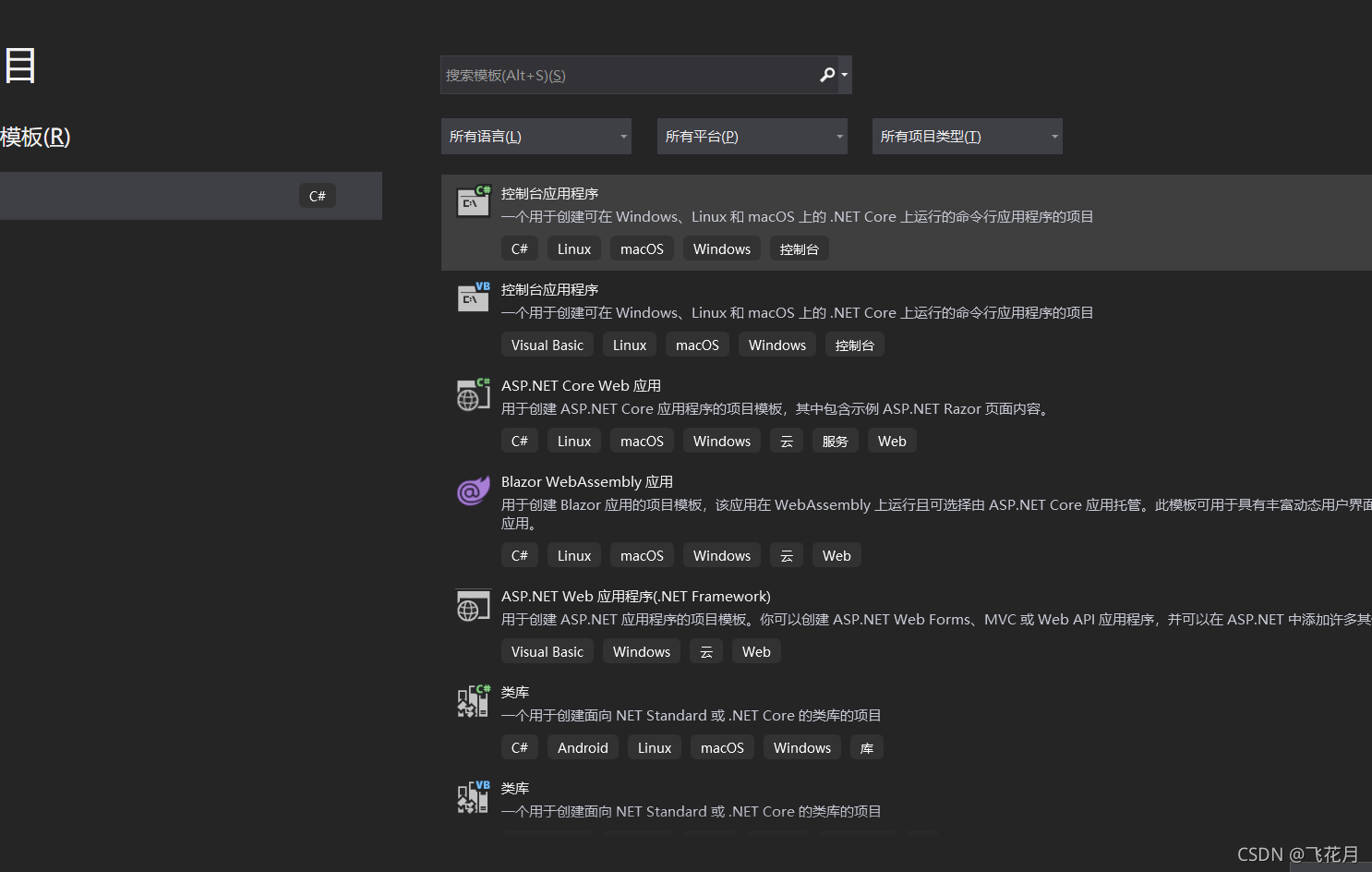Click description of ASP.NET Core Web app template
Image resolution: width=1372 pixels, height=872 pixels.
776,409
